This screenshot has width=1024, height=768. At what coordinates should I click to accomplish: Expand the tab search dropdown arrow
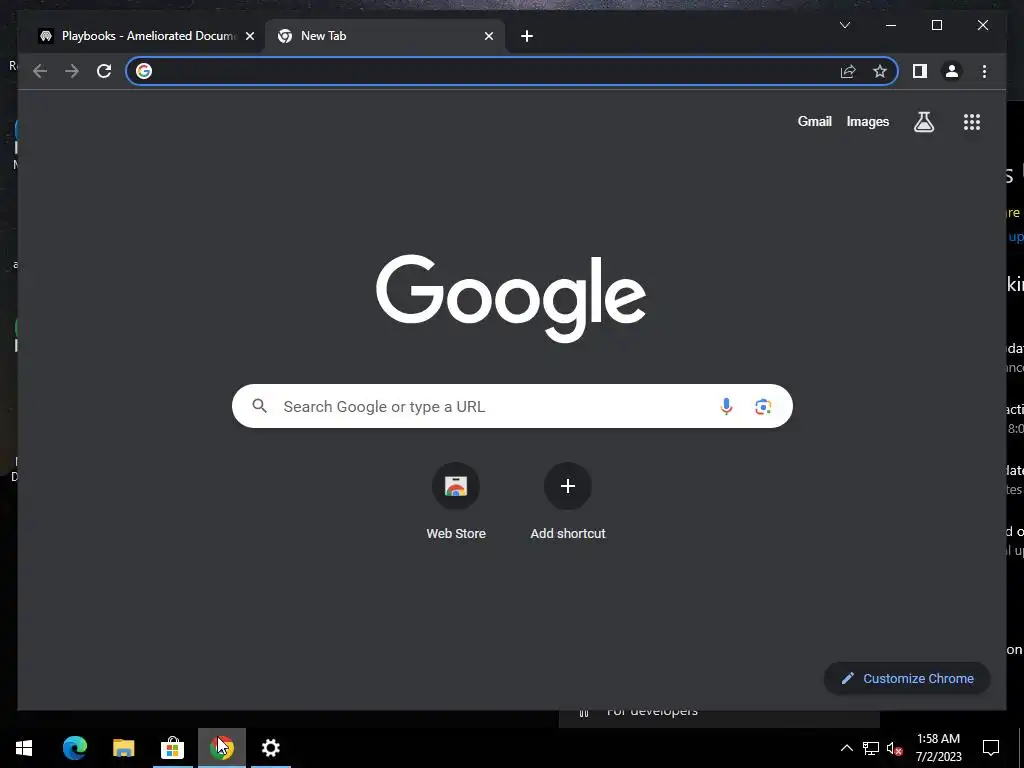point(844,25)
